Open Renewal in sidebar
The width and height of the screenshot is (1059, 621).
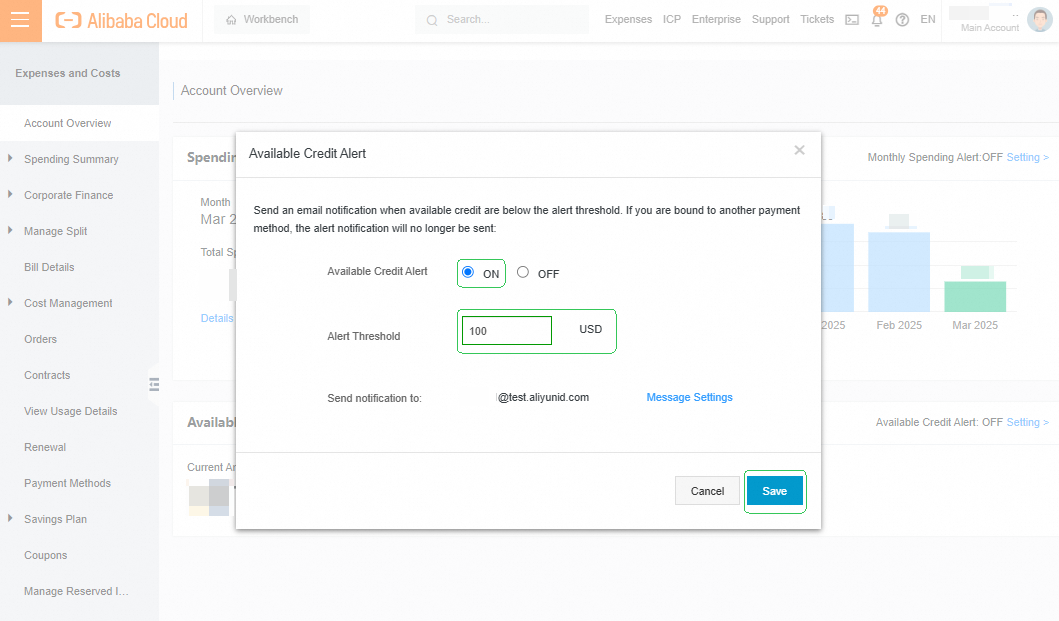(45, 447)
